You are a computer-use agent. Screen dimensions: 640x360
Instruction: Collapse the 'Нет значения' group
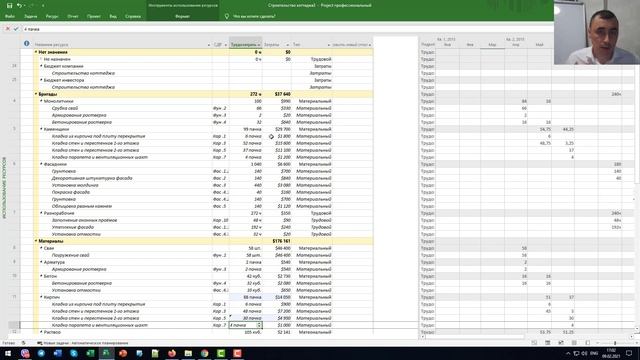[x=36, y=52]
